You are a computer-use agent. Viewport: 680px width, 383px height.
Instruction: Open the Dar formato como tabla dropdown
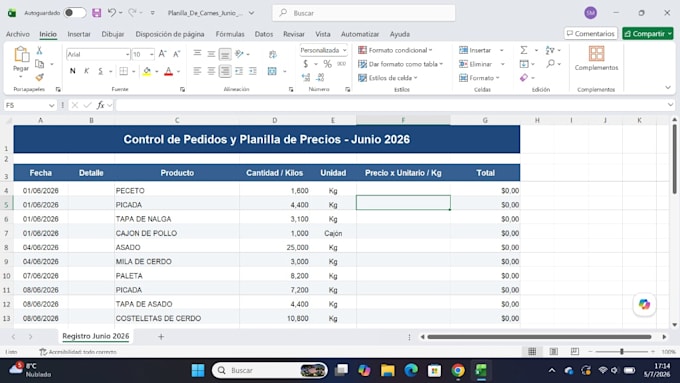tap(401, 64)
